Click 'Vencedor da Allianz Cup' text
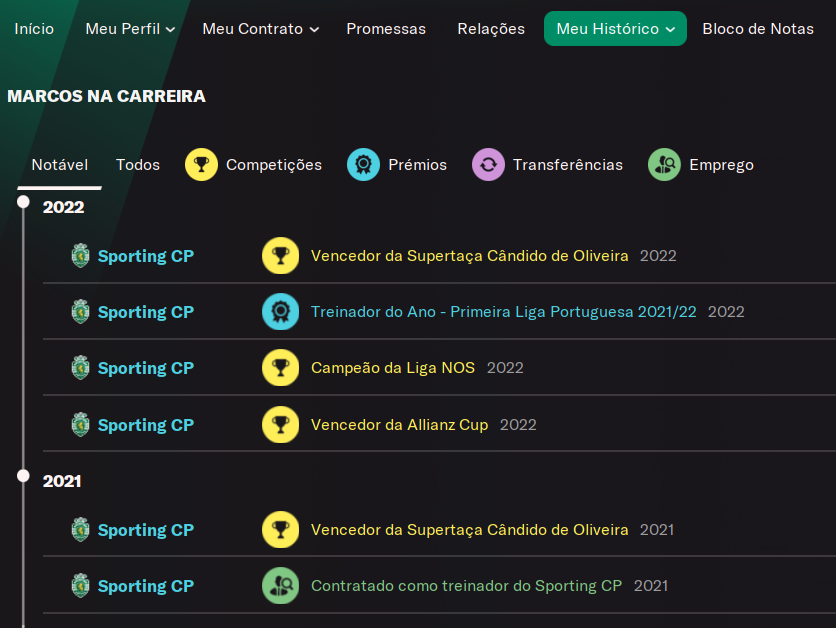836x628 pixels. 399,425
